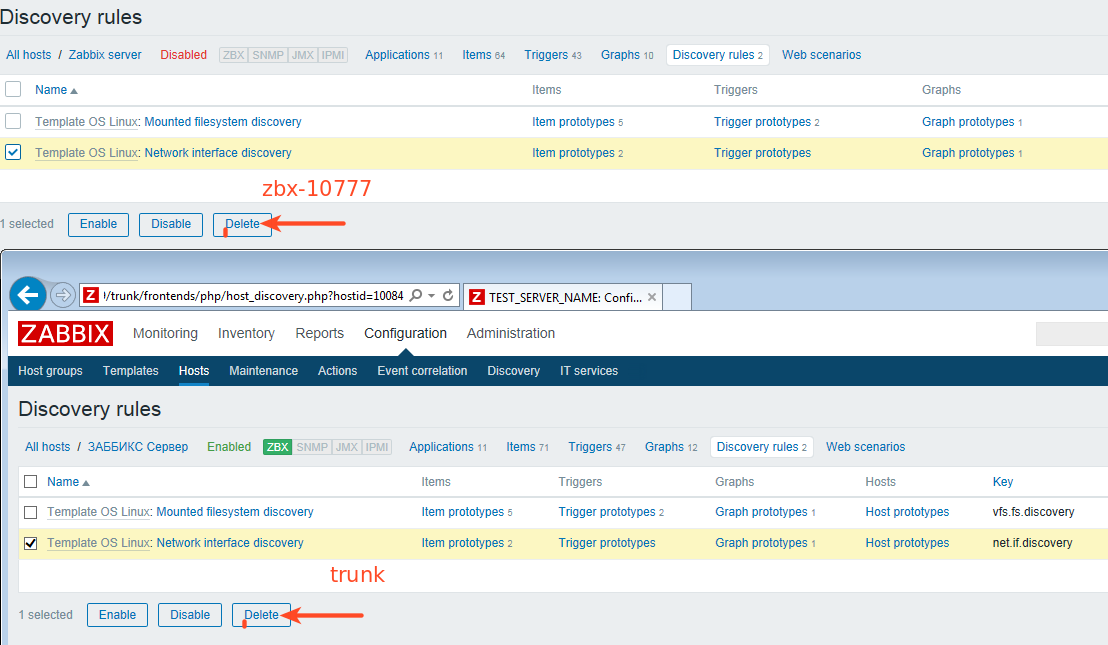Screen dimensions: 1108x645
Task: Open the Inventory menu
Action: pyautogui.click(x=246, y=333)
